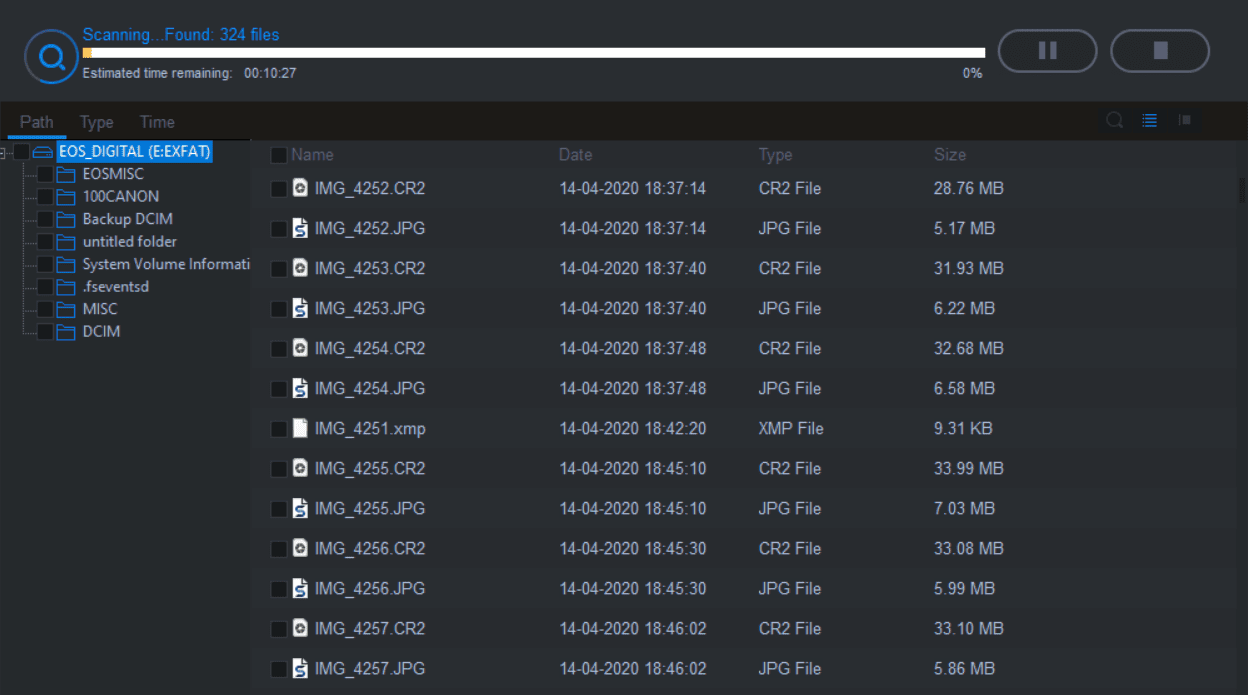
Task: Tick the checkbox for IMG_4253.JPG
Action: pyautogui.click(x=279, y=309)
